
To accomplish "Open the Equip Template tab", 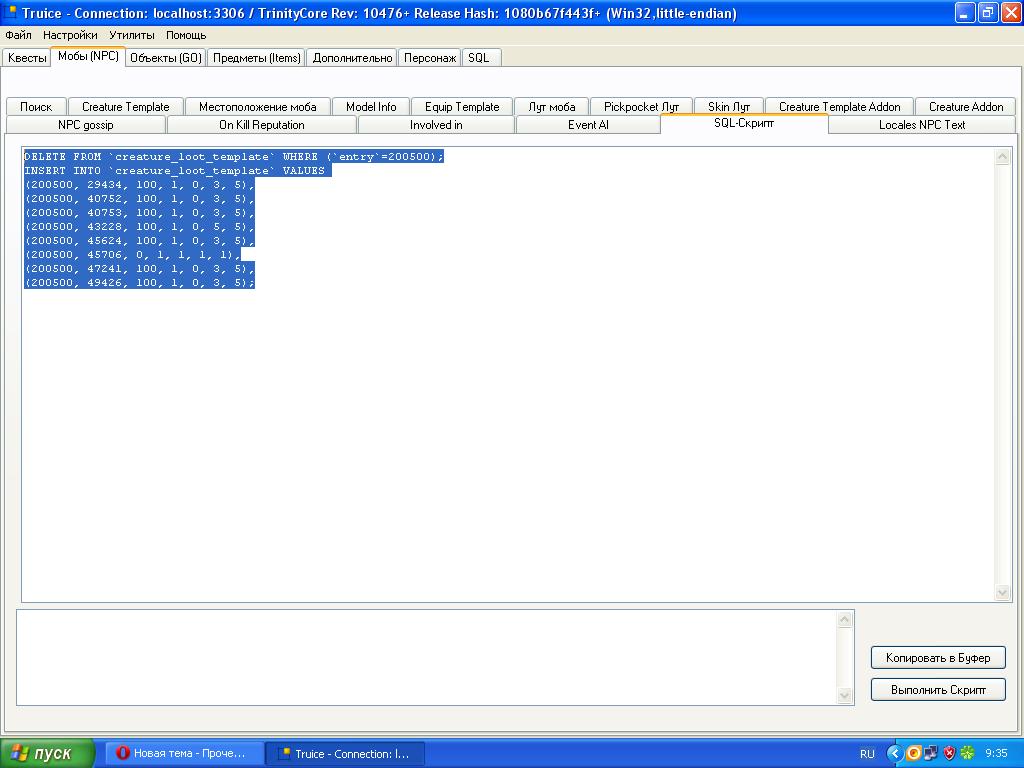I will pos(462,106).
